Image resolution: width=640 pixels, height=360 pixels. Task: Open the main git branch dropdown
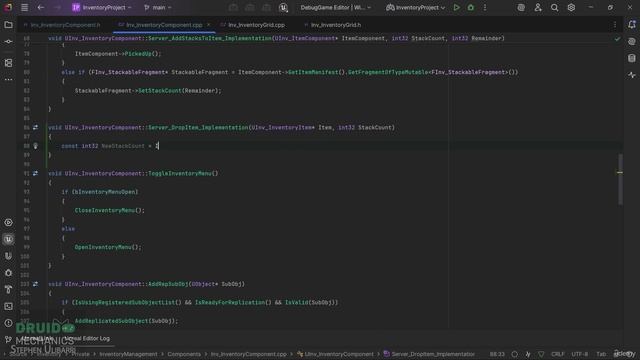158,7
